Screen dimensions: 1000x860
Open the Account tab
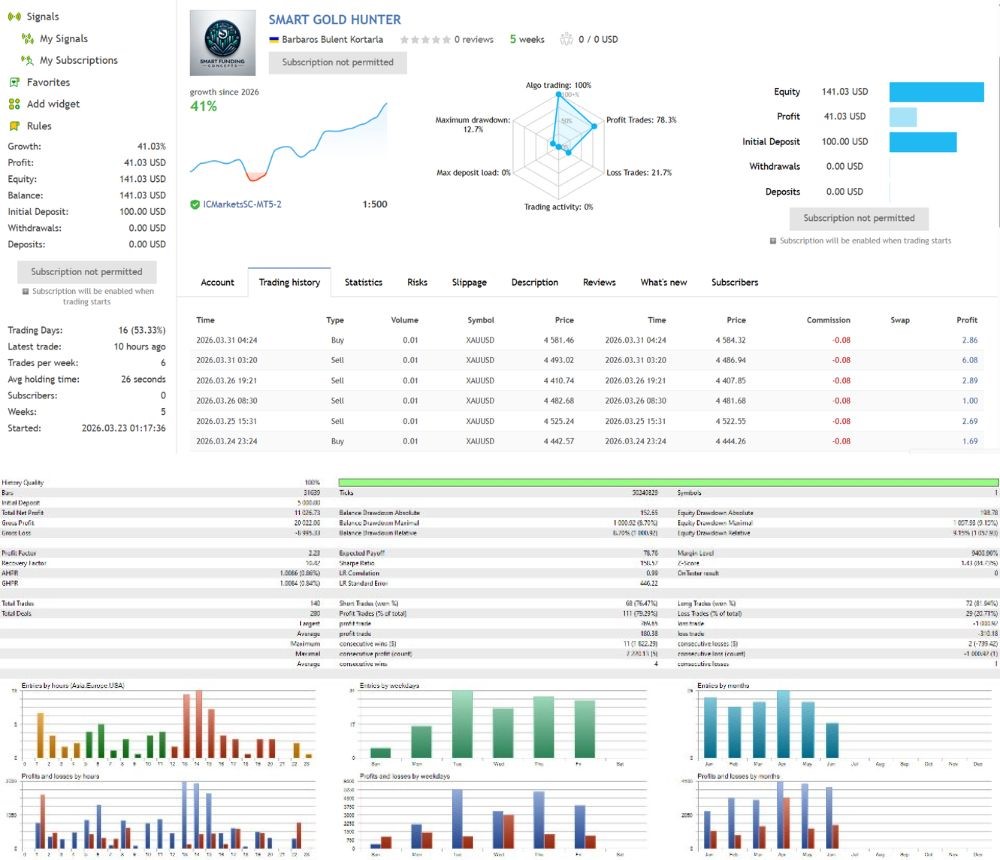point(217,283)
